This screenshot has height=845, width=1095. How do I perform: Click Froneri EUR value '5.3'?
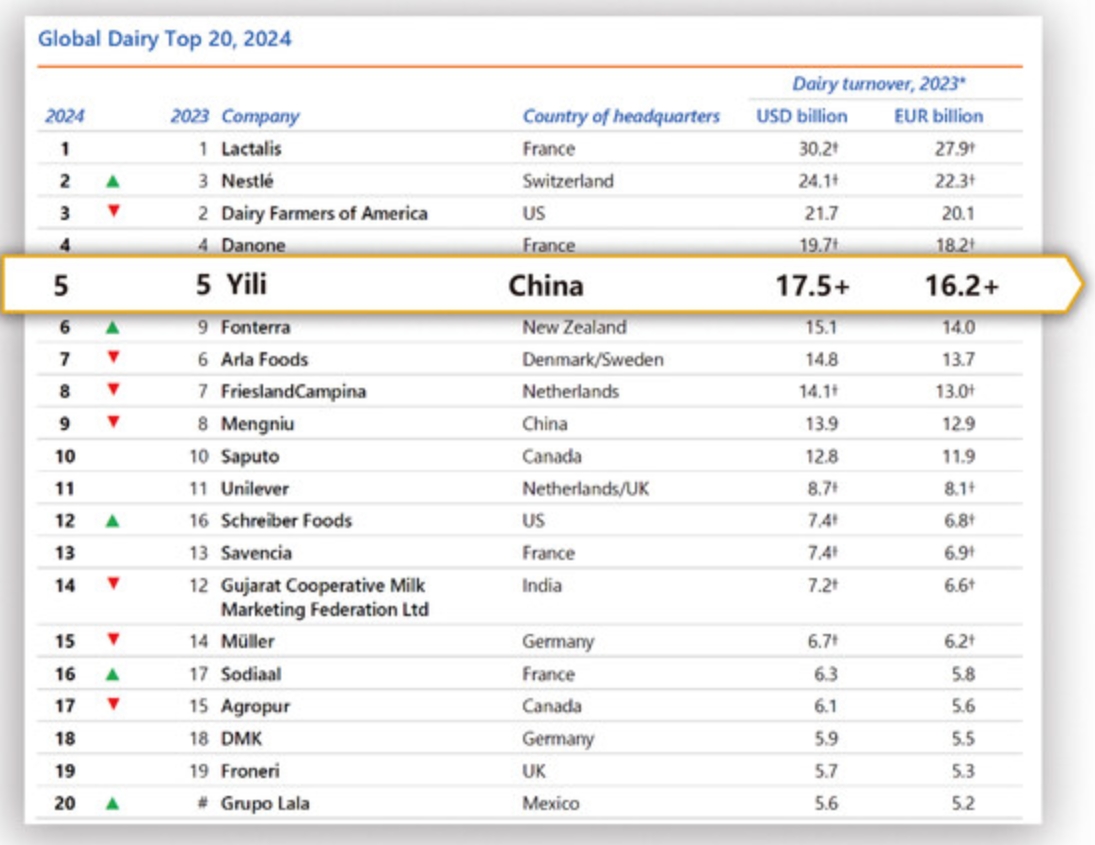click(962, 770)
